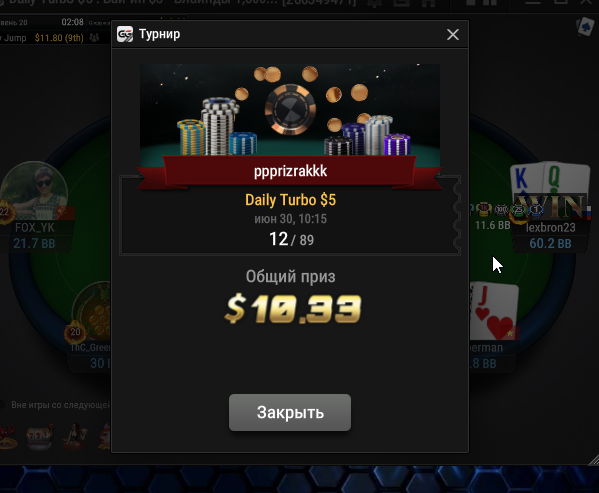Click the Закрыть button

pyautogui.click(x=290, y=412)
